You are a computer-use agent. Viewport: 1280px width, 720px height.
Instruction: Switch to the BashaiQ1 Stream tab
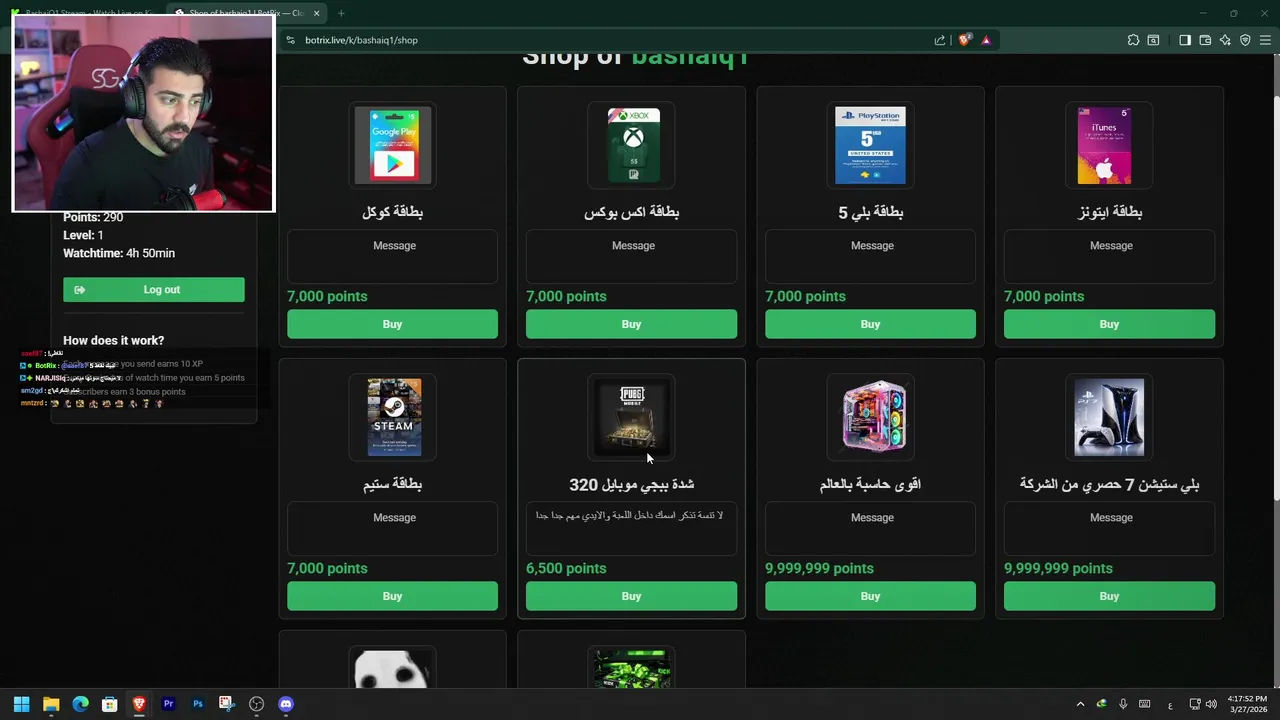pos(84,13)
